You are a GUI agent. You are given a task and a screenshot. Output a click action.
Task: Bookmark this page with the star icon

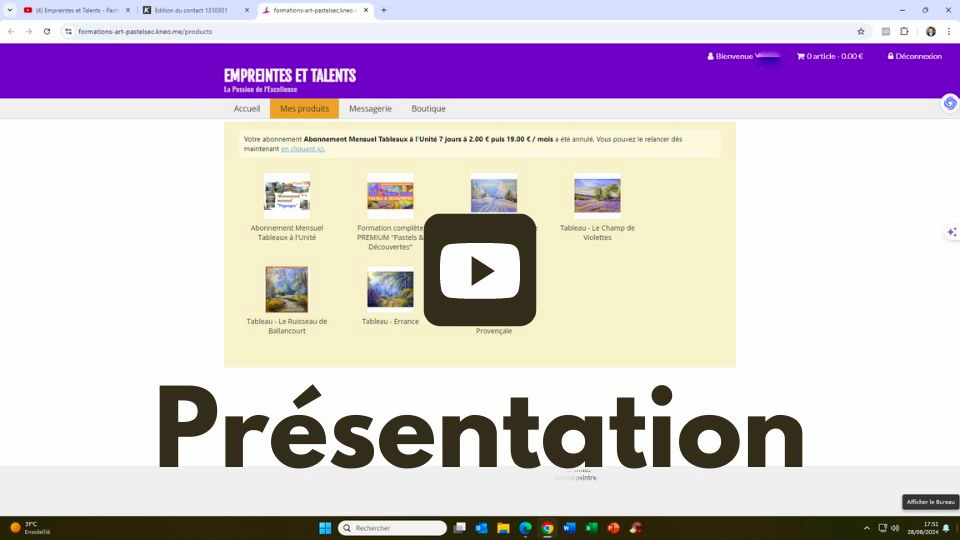pos(860,31)
